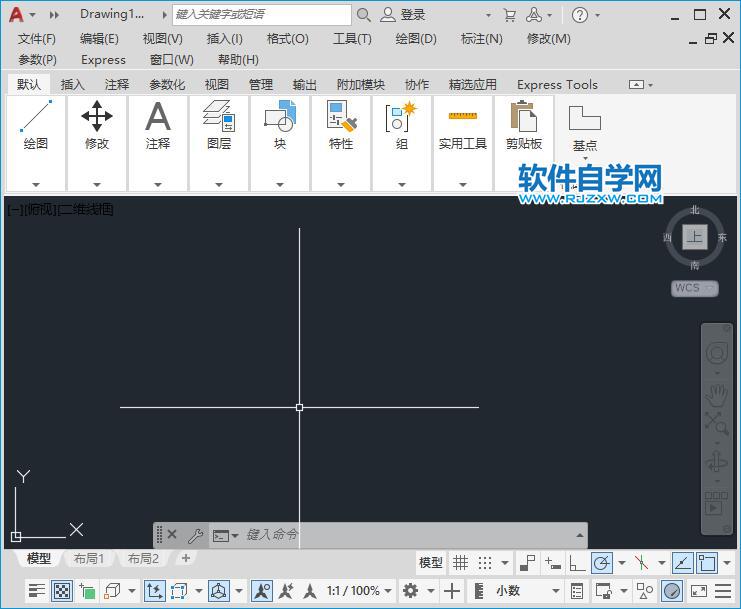Open the workspace switching gear icon

click(x=410, y=591)
